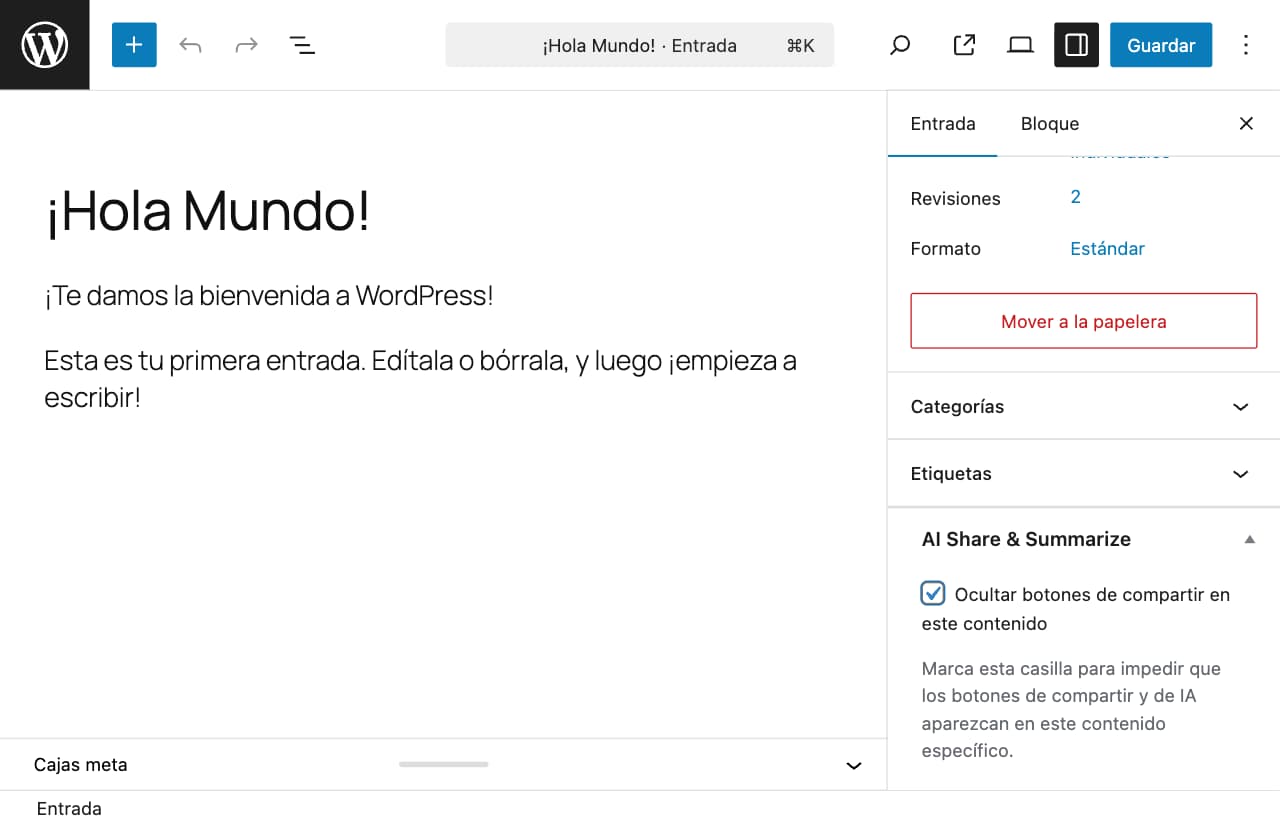
Task: Click the WordPress logo icon
Action: coord(44,44)
